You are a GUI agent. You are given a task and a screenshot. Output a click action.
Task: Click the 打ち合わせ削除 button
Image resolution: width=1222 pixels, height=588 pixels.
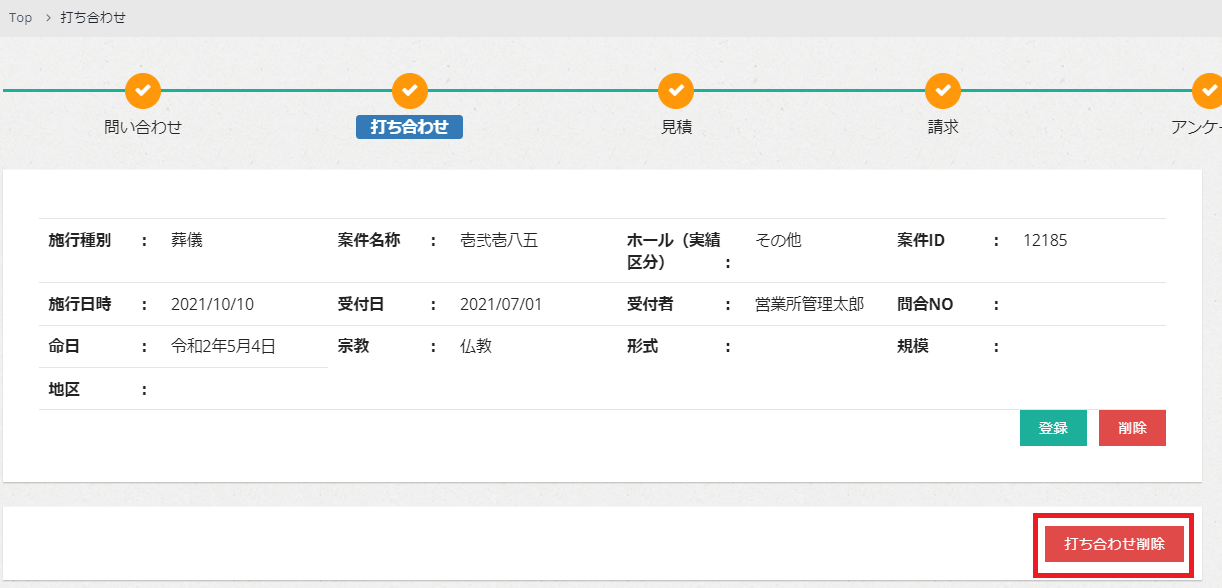tap(1114, 544)
